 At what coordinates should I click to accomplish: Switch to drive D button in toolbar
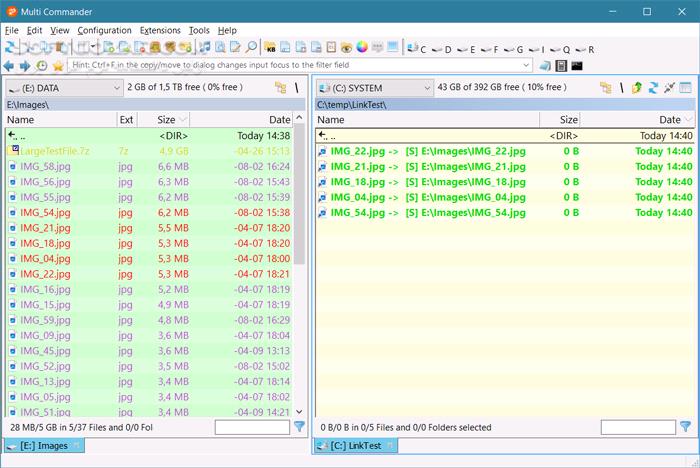442,49
